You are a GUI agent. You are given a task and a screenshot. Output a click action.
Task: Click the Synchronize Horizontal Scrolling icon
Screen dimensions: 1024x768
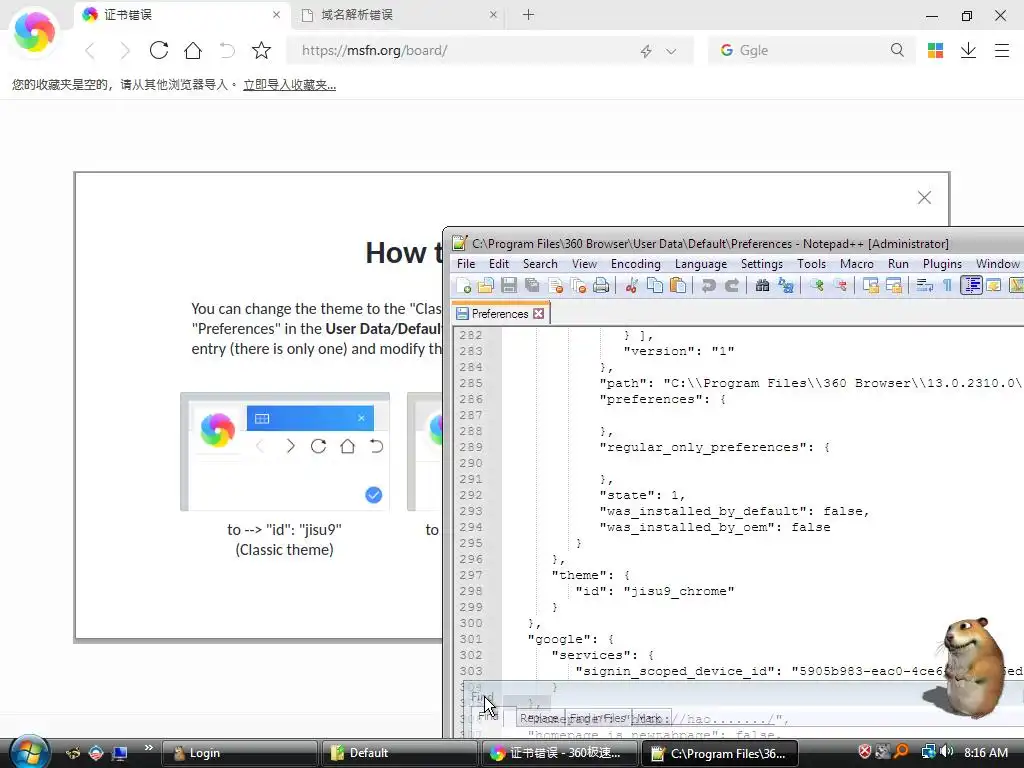(893, 285)
